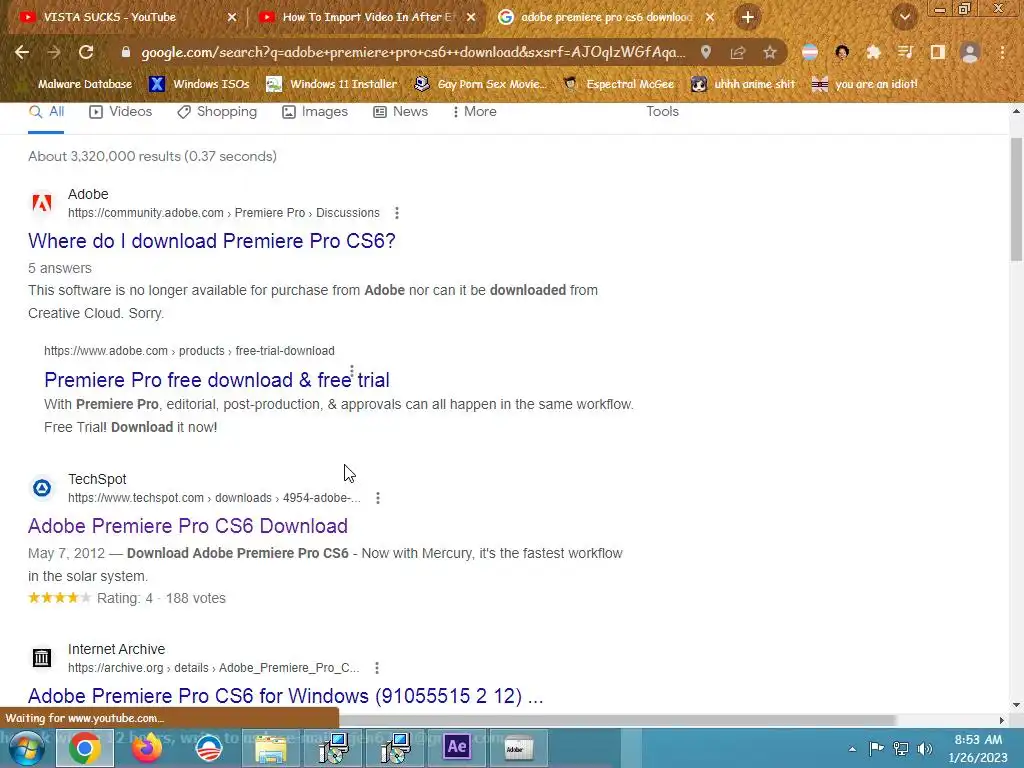Open a new tab with the plus button

[x=748, y=17]
